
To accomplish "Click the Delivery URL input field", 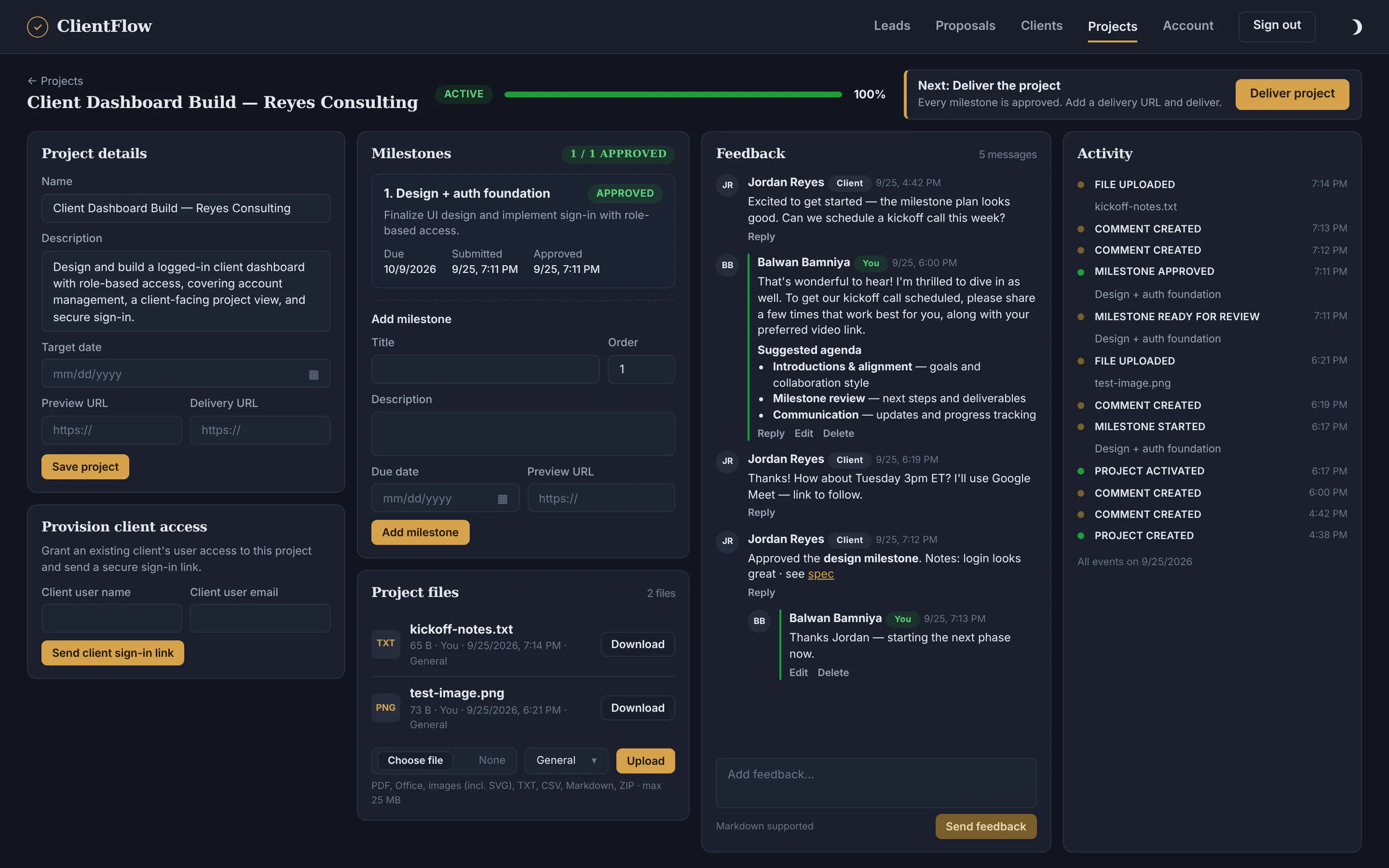I will pos(260,430).
